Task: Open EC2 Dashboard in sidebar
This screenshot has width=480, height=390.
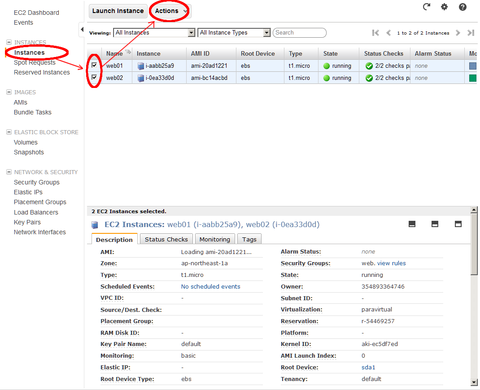Action: pyautogui.click(x=36, y=13)
